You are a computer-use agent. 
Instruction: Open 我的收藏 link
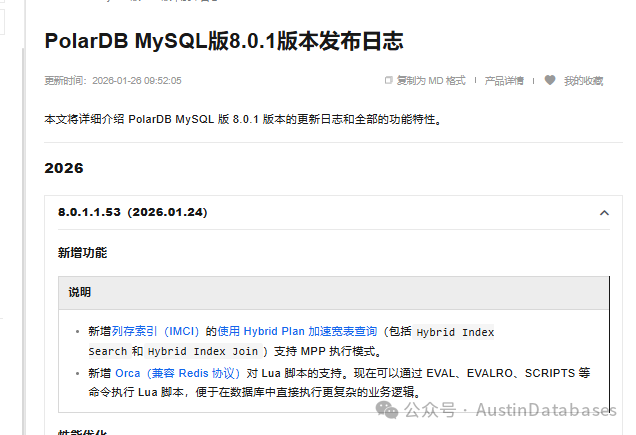coord(583,81)
